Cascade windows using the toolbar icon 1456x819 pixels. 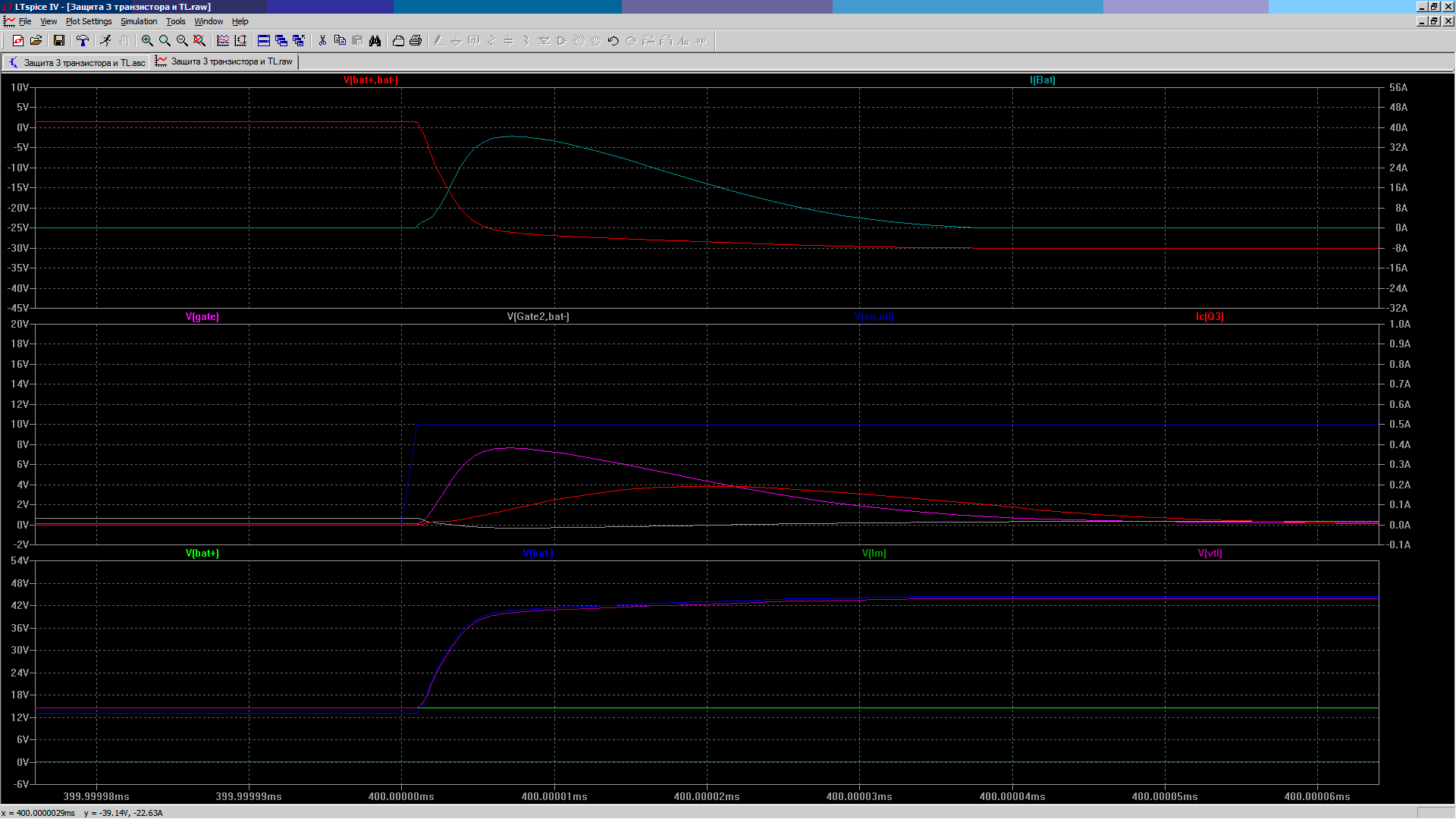click(x=281, y=41)
